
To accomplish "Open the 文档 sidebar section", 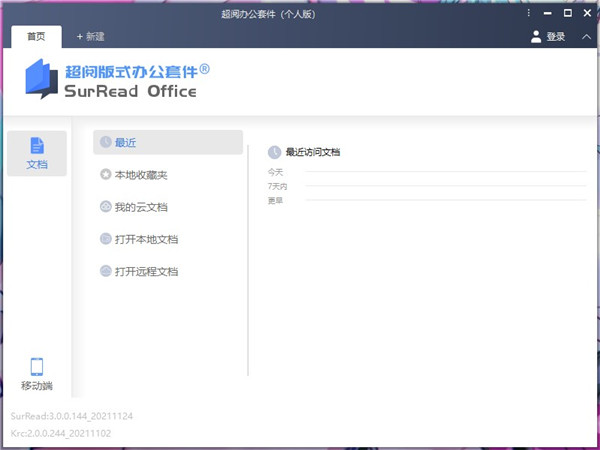I will point(37,153).
